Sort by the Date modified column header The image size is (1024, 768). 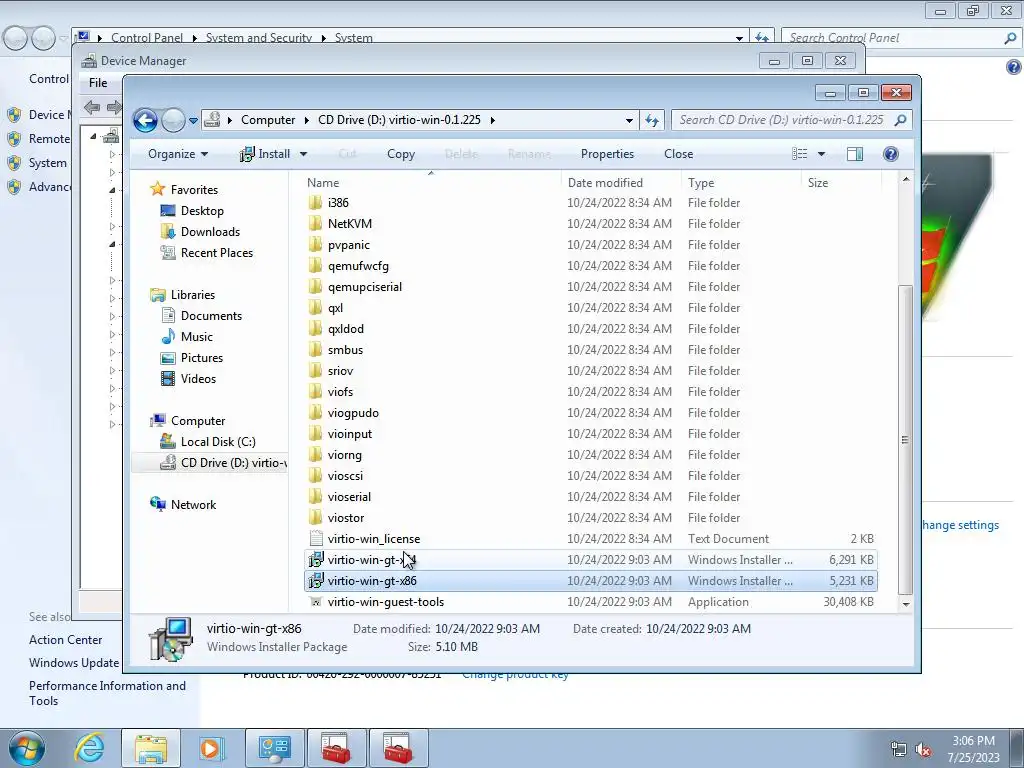click(x=605, y=183)
